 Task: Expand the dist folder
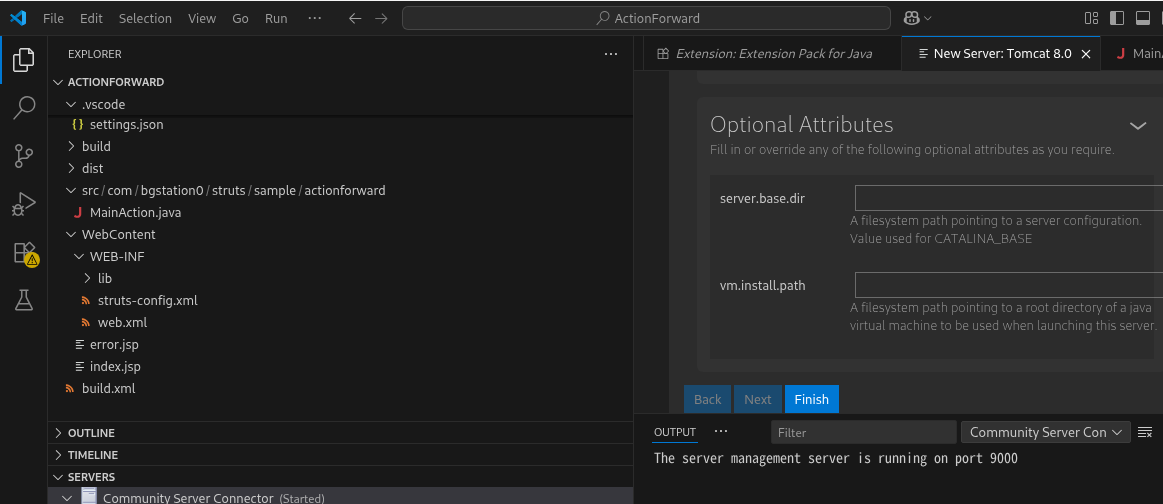(x=71, y=168)
